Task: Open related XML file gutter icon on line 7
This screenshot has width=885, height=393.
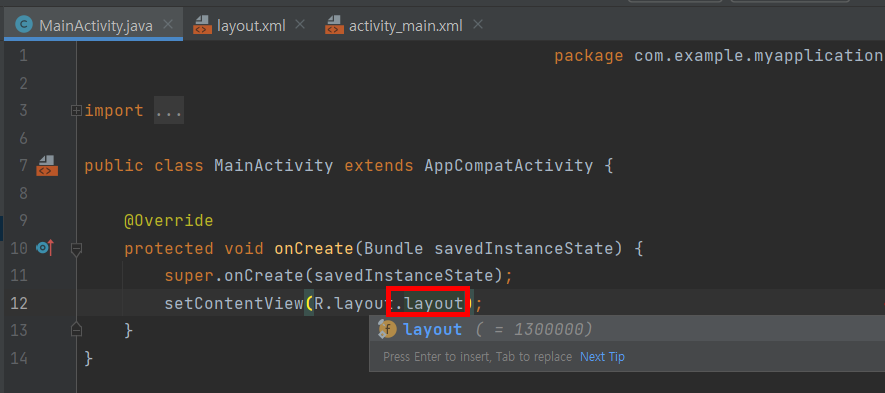Action: tap(47, 166)
